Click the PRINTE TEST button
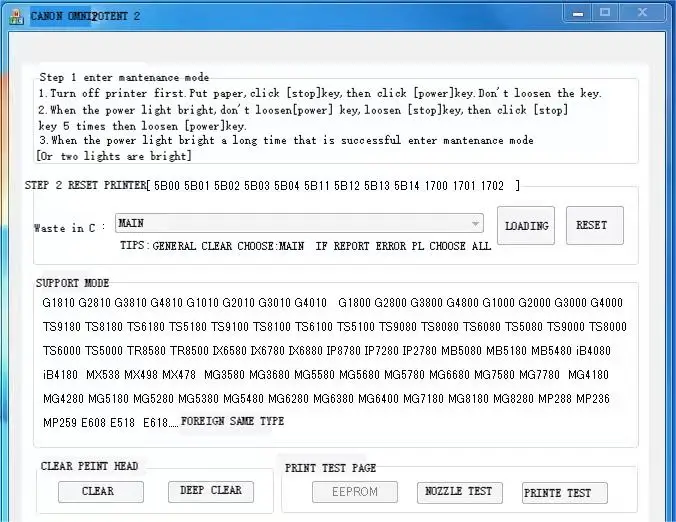 (x=564, y=493)
